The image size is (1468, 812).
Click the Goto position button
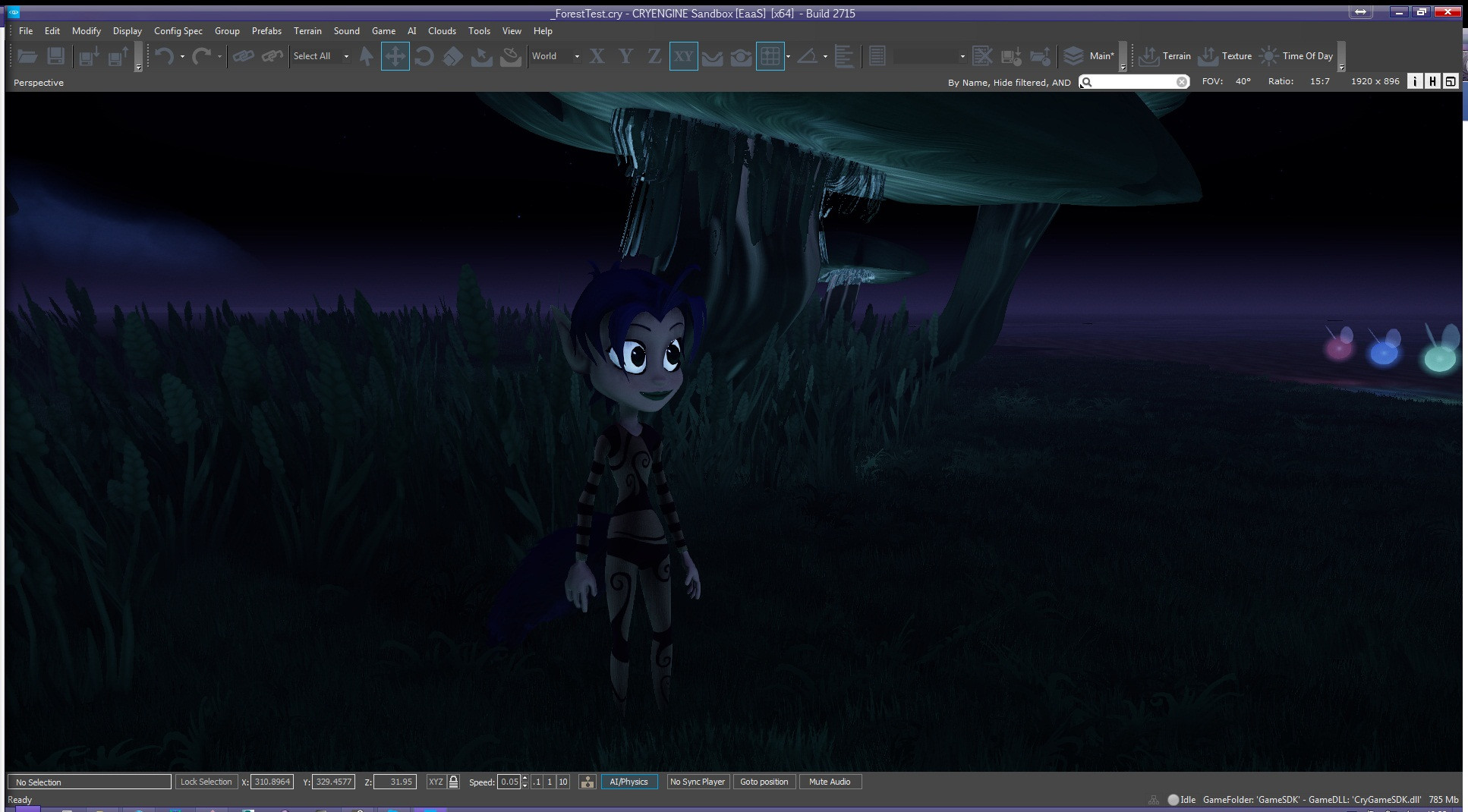point(764,782)
